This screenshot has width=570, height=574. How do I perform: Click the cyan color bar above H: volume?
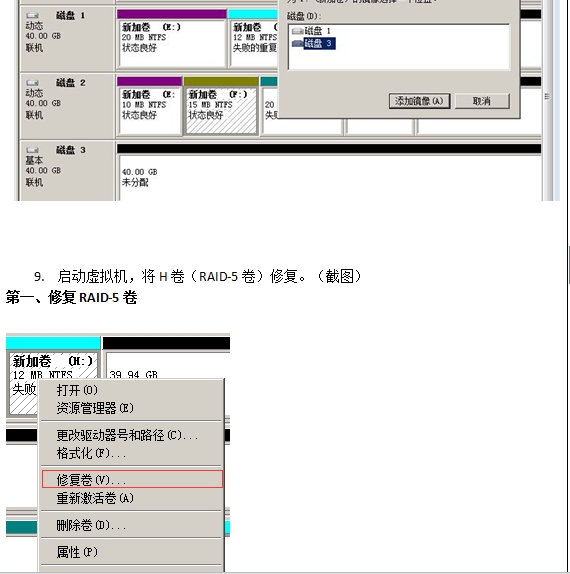click(x=53, y=343)
